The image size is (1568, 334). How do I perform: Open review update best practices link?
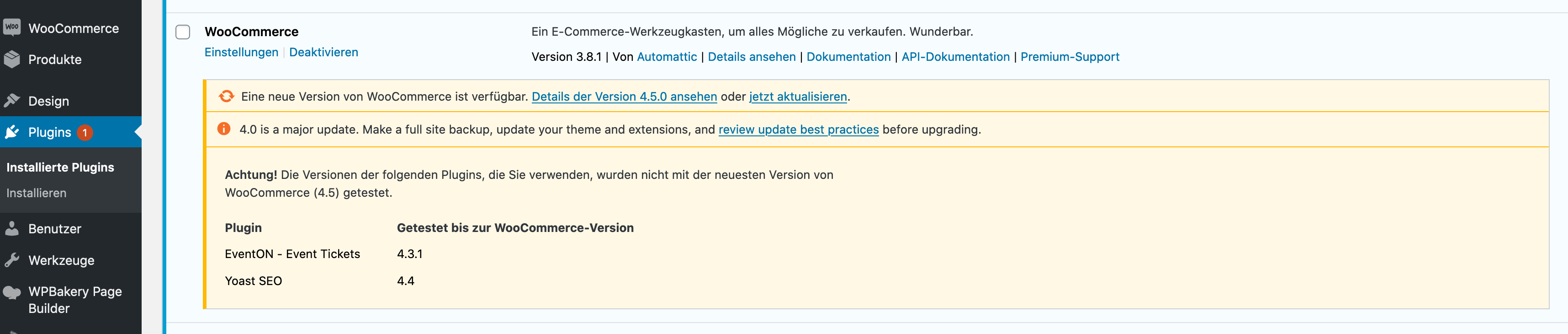tap(798, 129)
